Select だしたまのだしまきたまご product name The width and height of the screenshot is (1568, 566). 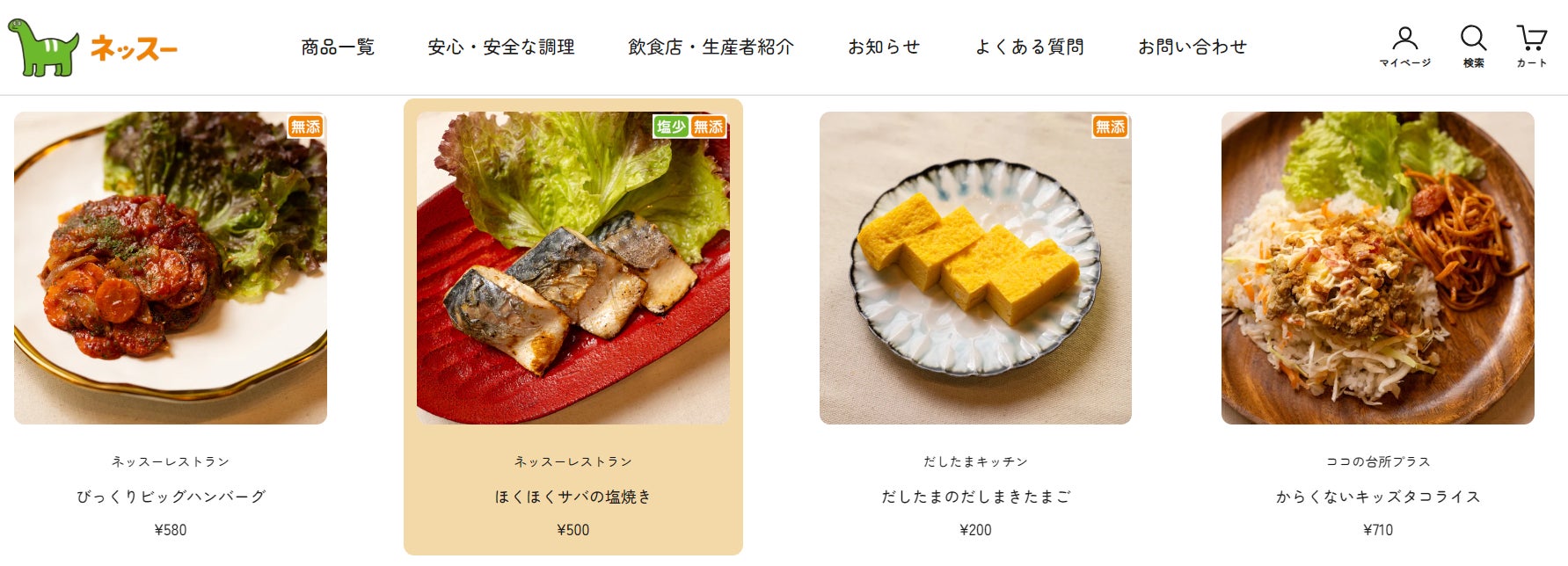[x=976, y=497]
